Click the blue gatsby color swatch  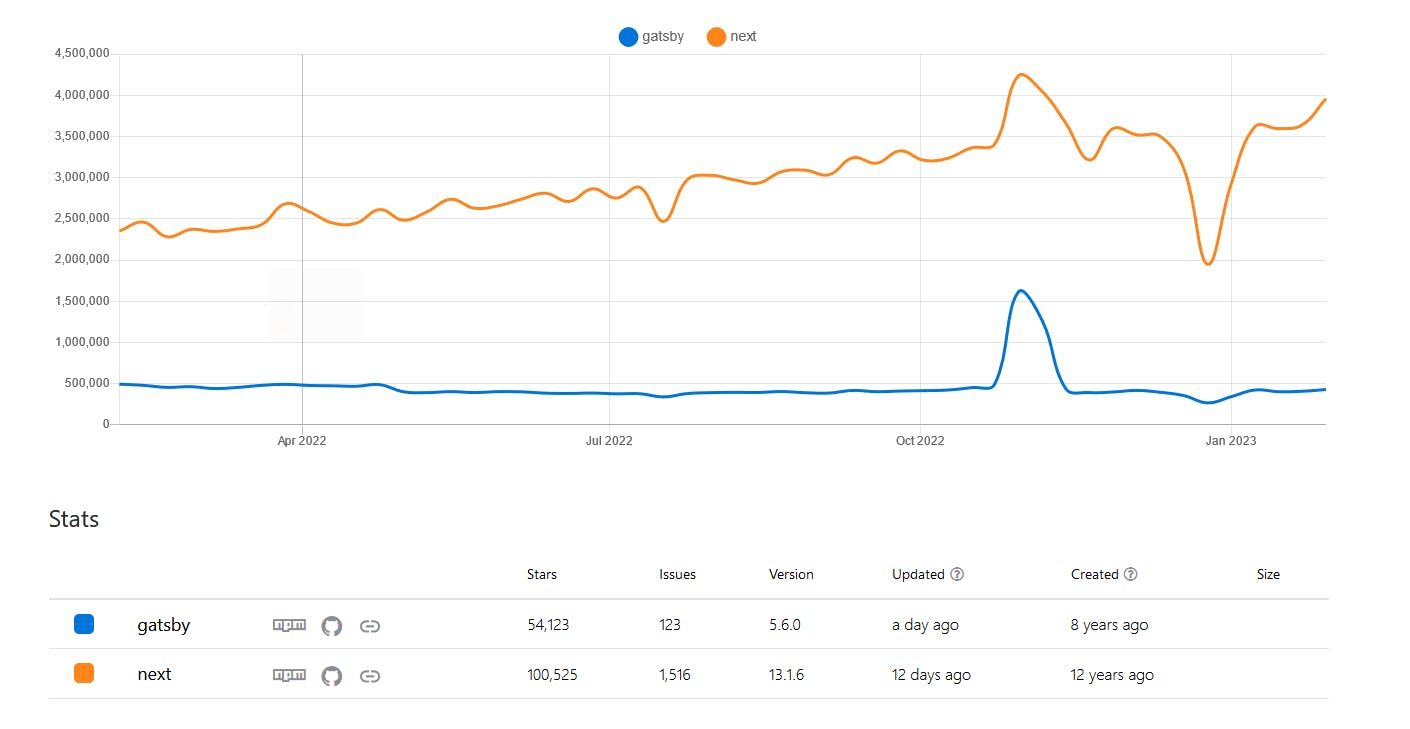point(84,624)
